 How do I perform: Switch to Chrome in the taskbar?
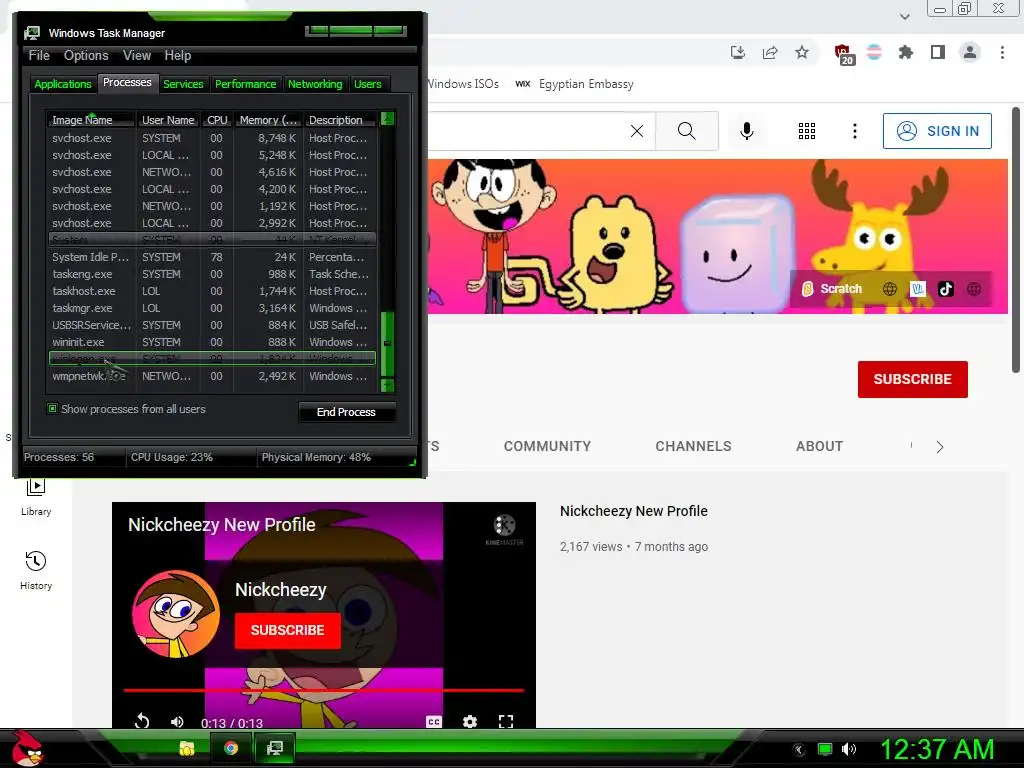point(231,748)
